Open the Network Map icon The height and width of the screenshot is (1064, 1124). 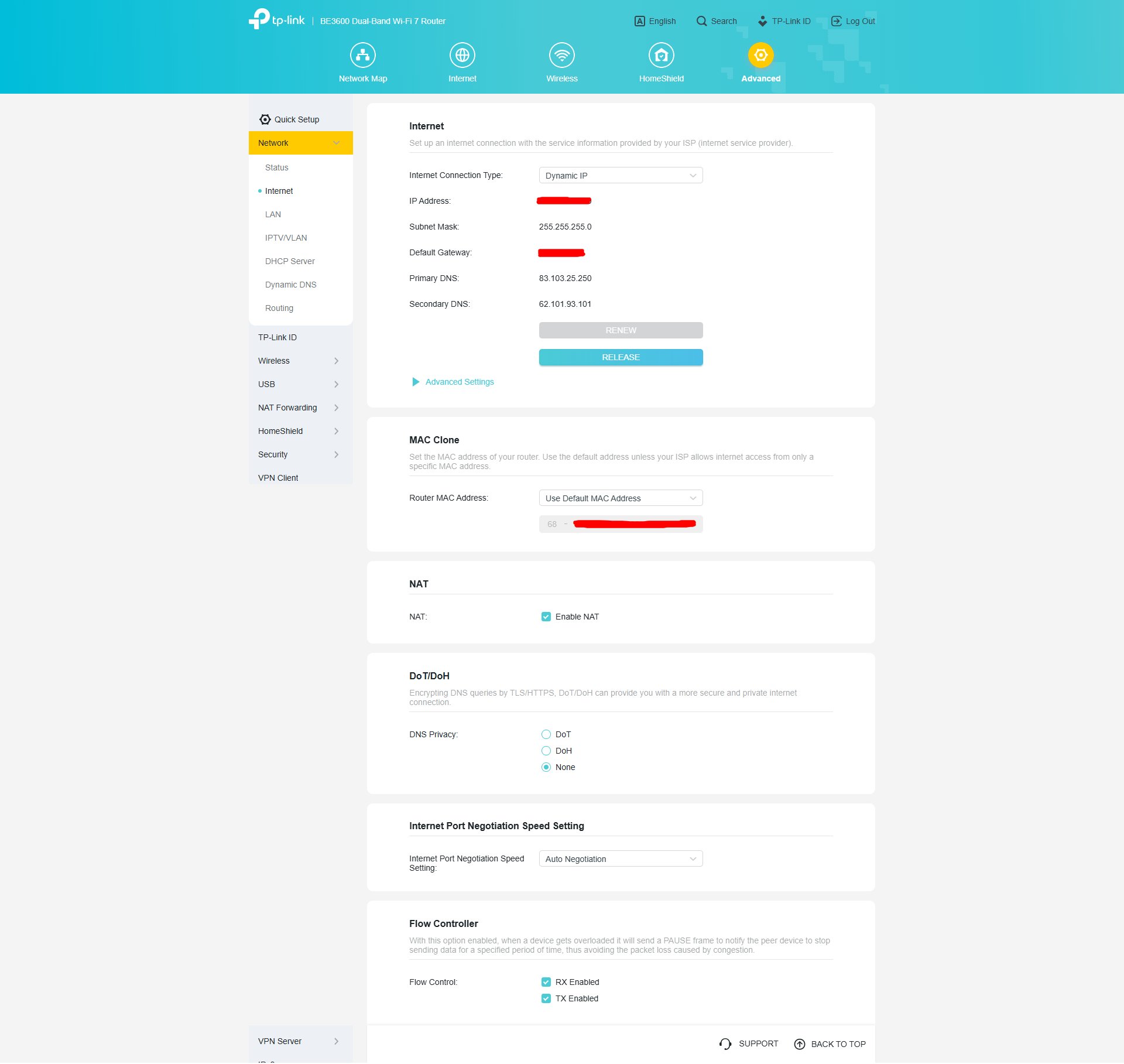tap(362, 55)
